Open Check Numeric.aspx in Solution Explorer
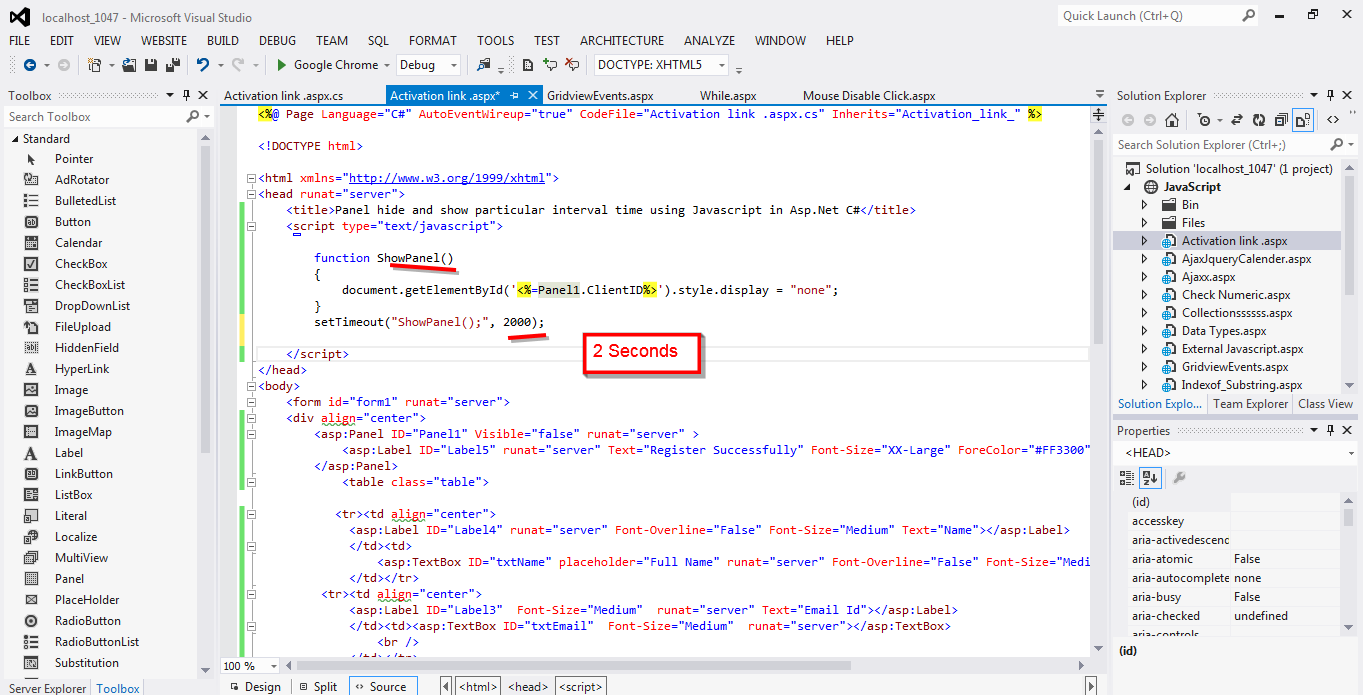 (1236, 295)
